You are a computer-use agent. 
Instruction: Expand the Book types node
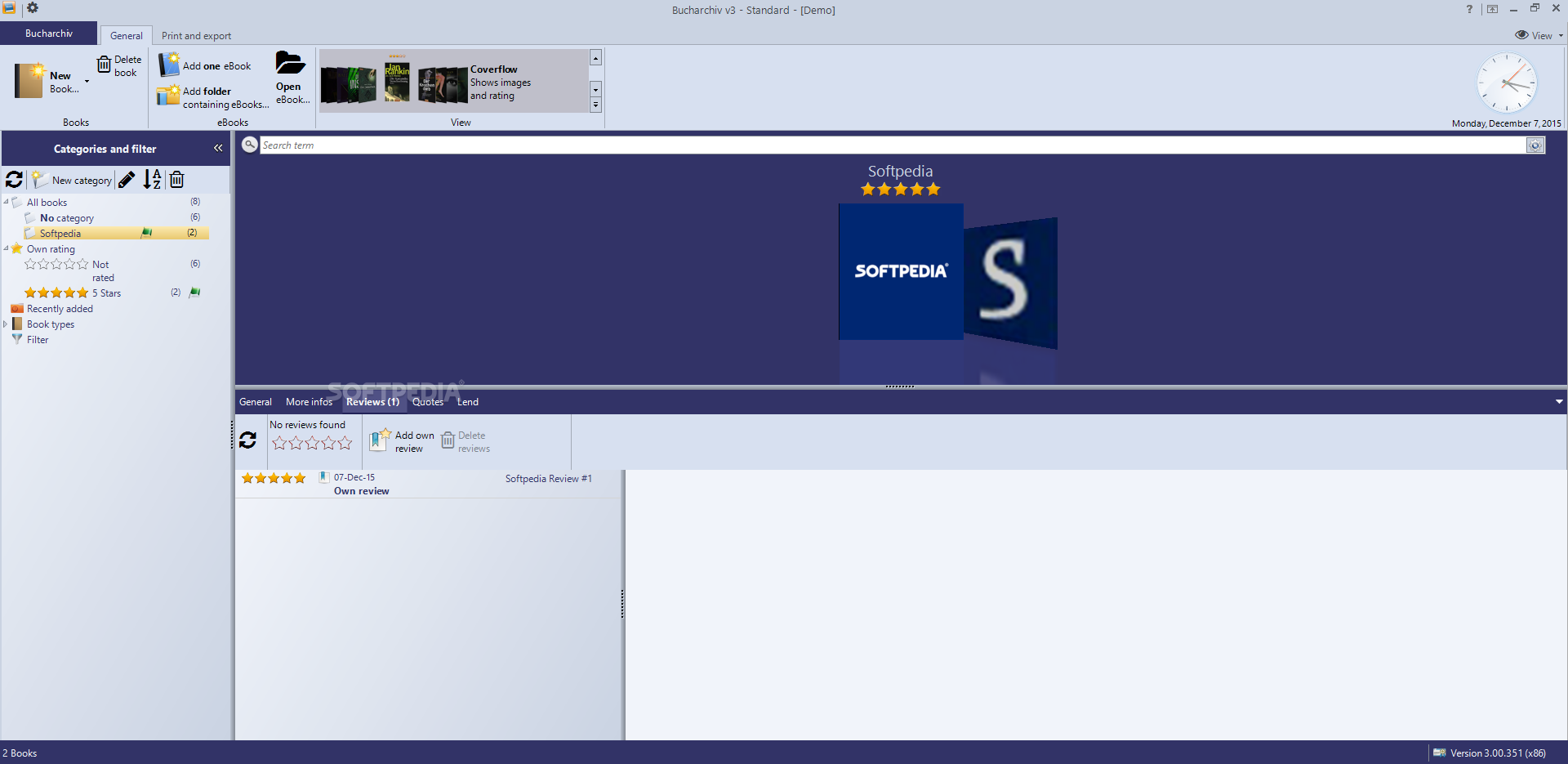pyautogui.click(x=6, y=324)
